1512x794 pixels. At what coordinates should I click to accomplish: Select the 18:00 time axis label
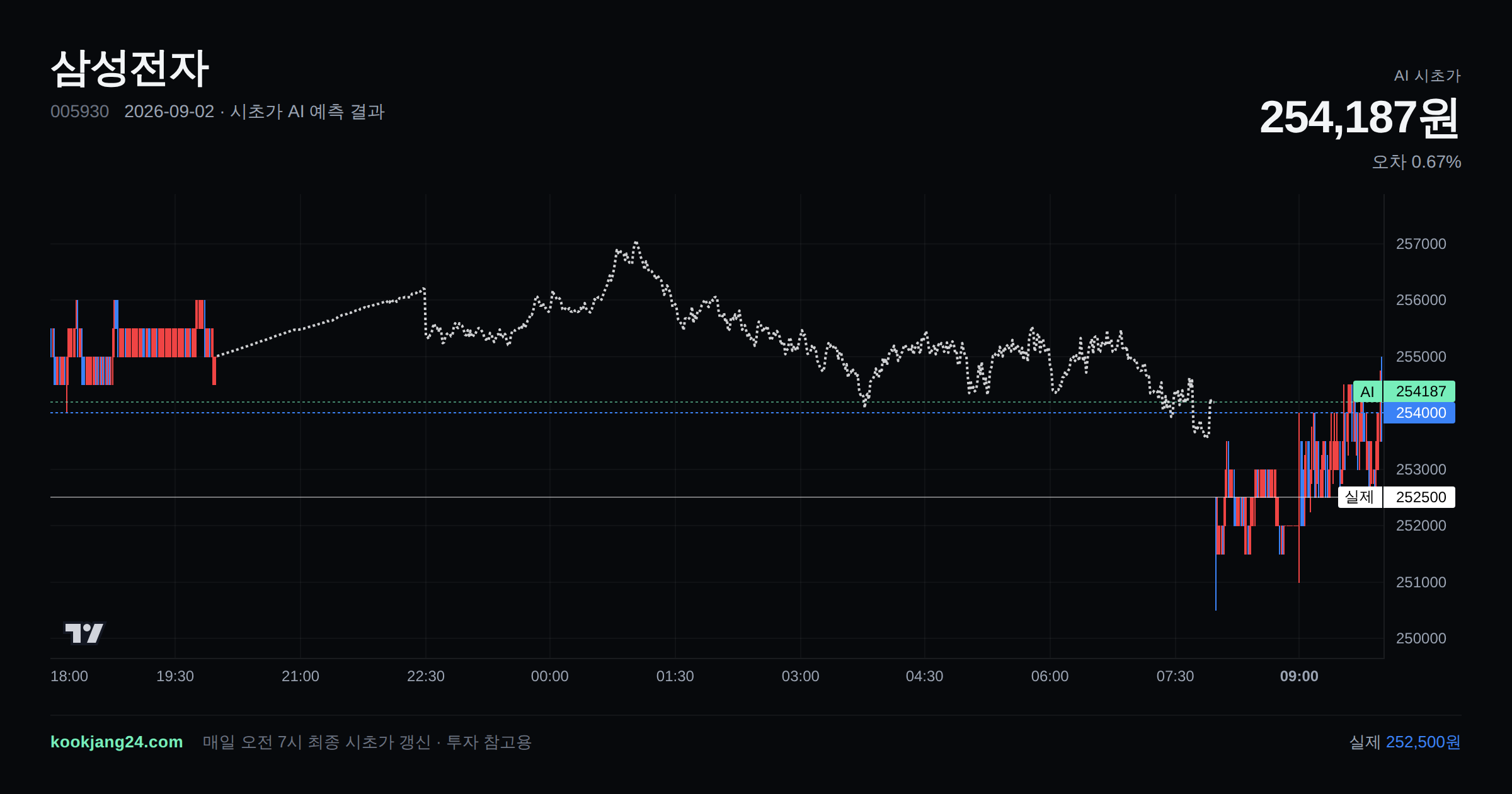point(69,676)
